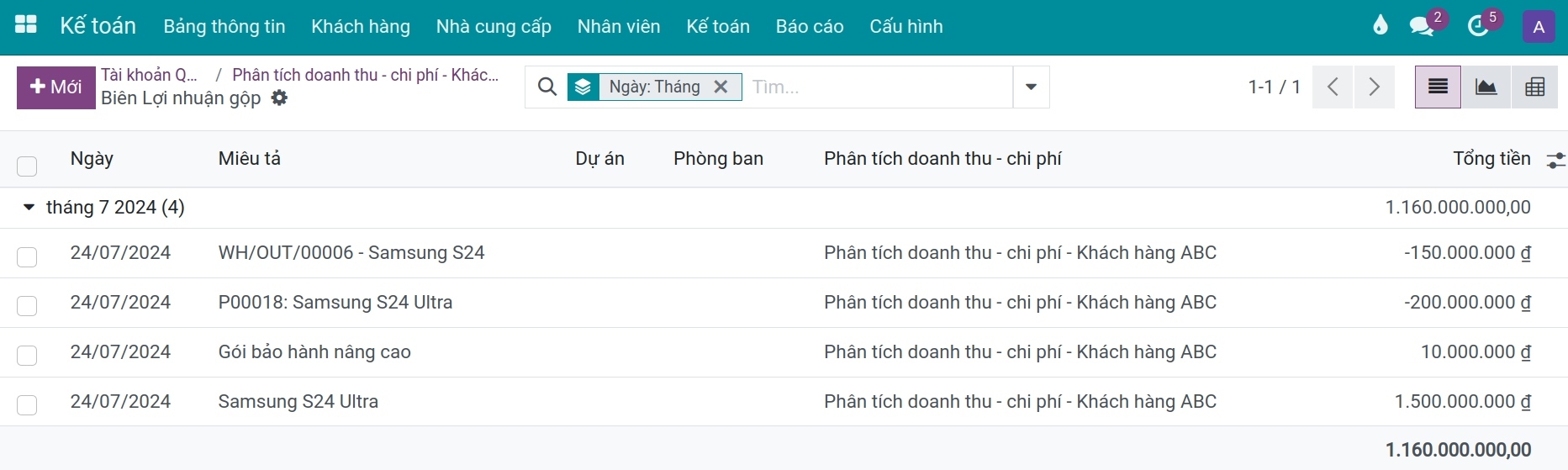Click the 1.500.000.000 đ amount cell
The width and height of the screenshot is (1568, 470).
(1462, 402)
